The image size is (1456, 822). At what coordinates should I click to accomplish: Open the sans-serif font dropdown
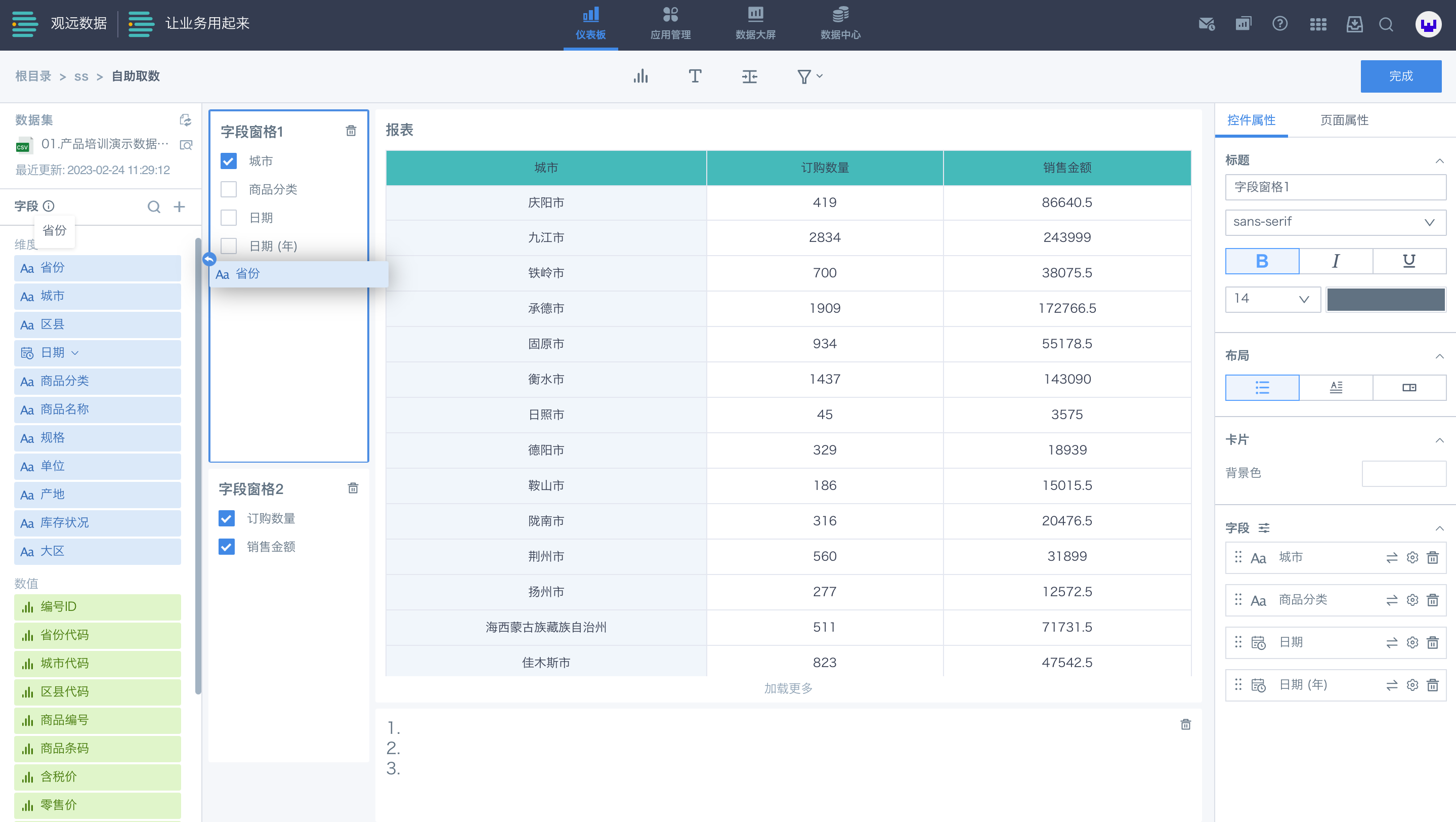[1335, 222]
